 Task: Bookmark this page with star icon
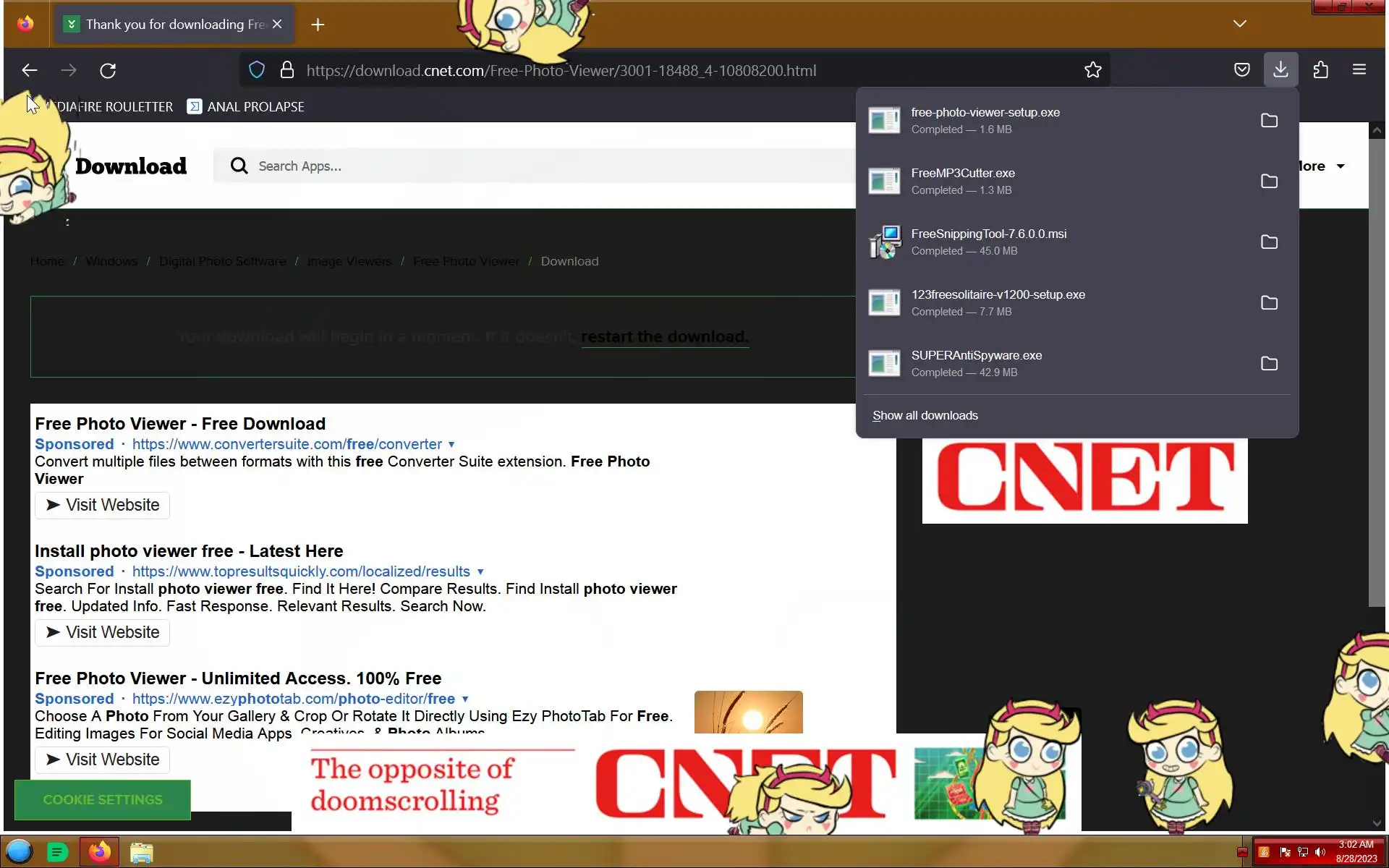coord(1092,70)
